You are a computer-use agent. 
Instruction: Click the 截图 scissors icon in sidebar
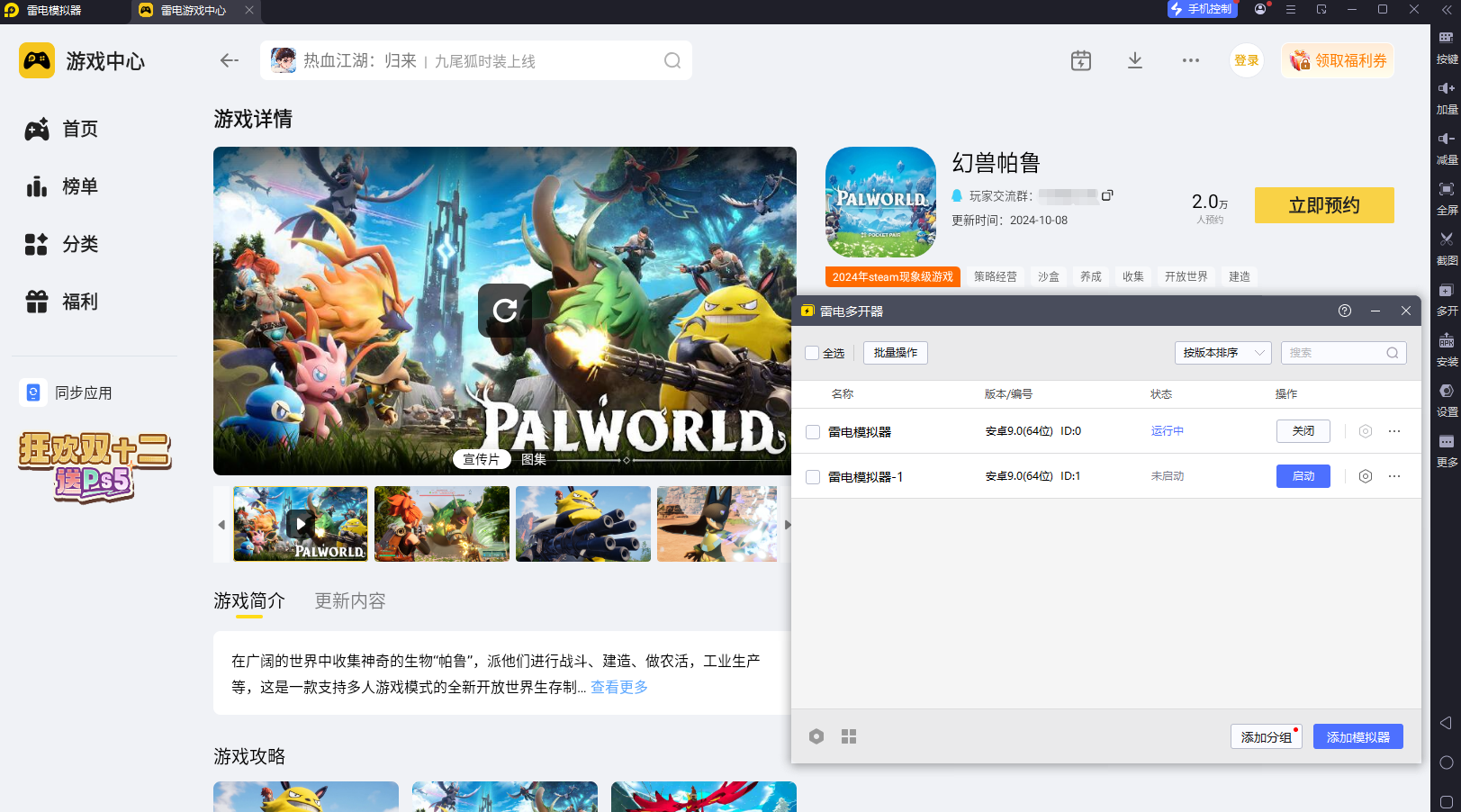tap(1446, 239)
